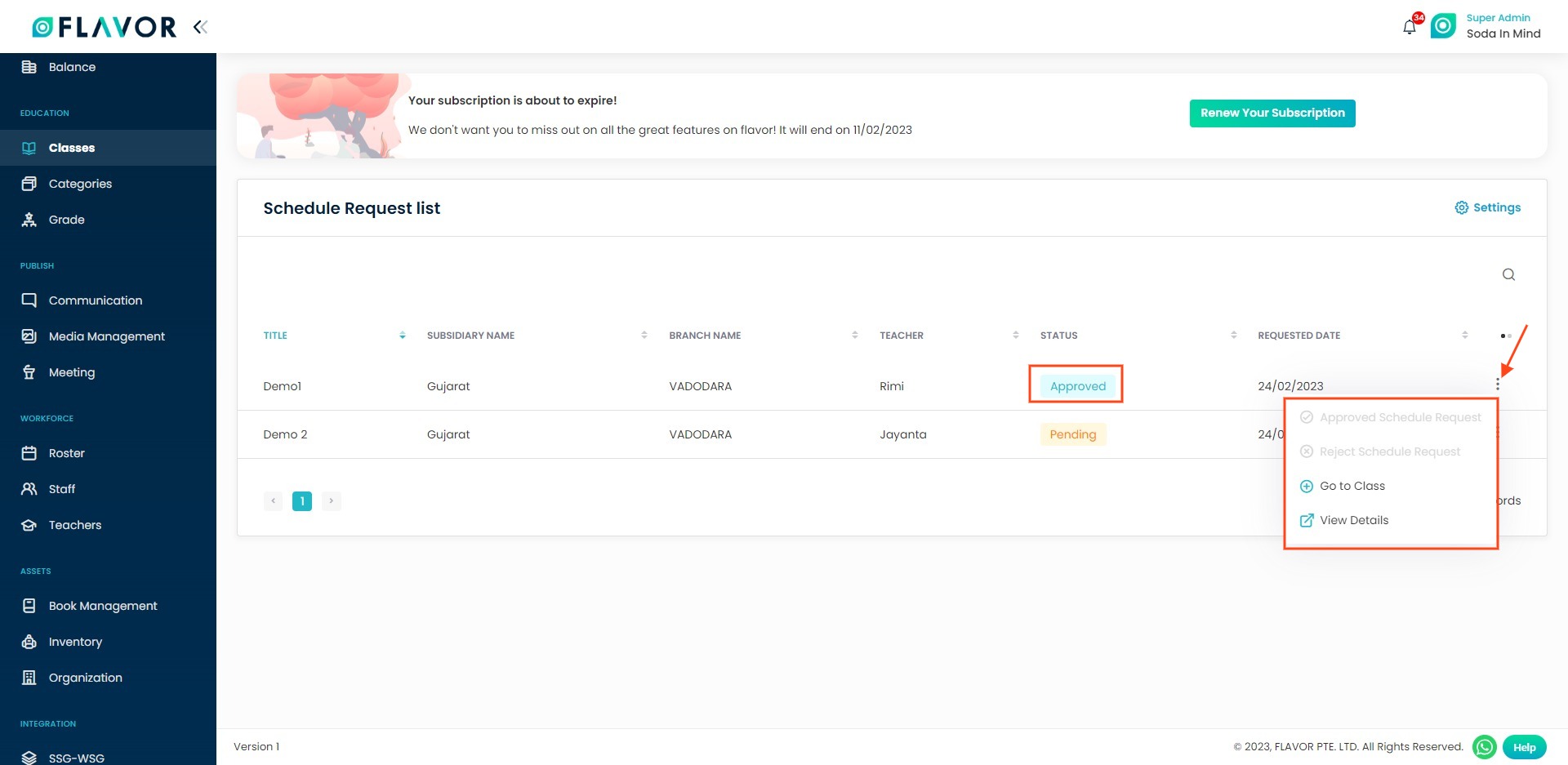Open Categories in the sidebar
The height and width of the screenshot is (765, 1568).
coord(108,184)
